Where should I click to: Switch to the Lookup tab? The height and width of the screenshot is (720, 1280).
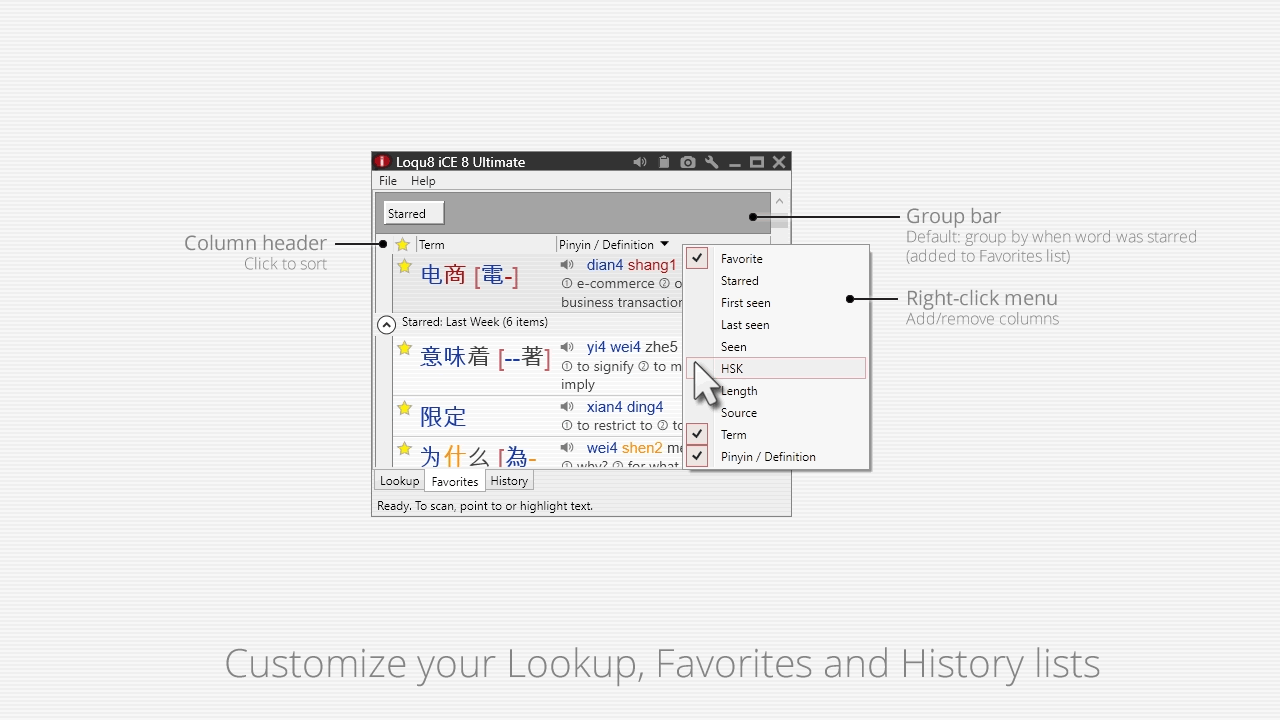399,481
